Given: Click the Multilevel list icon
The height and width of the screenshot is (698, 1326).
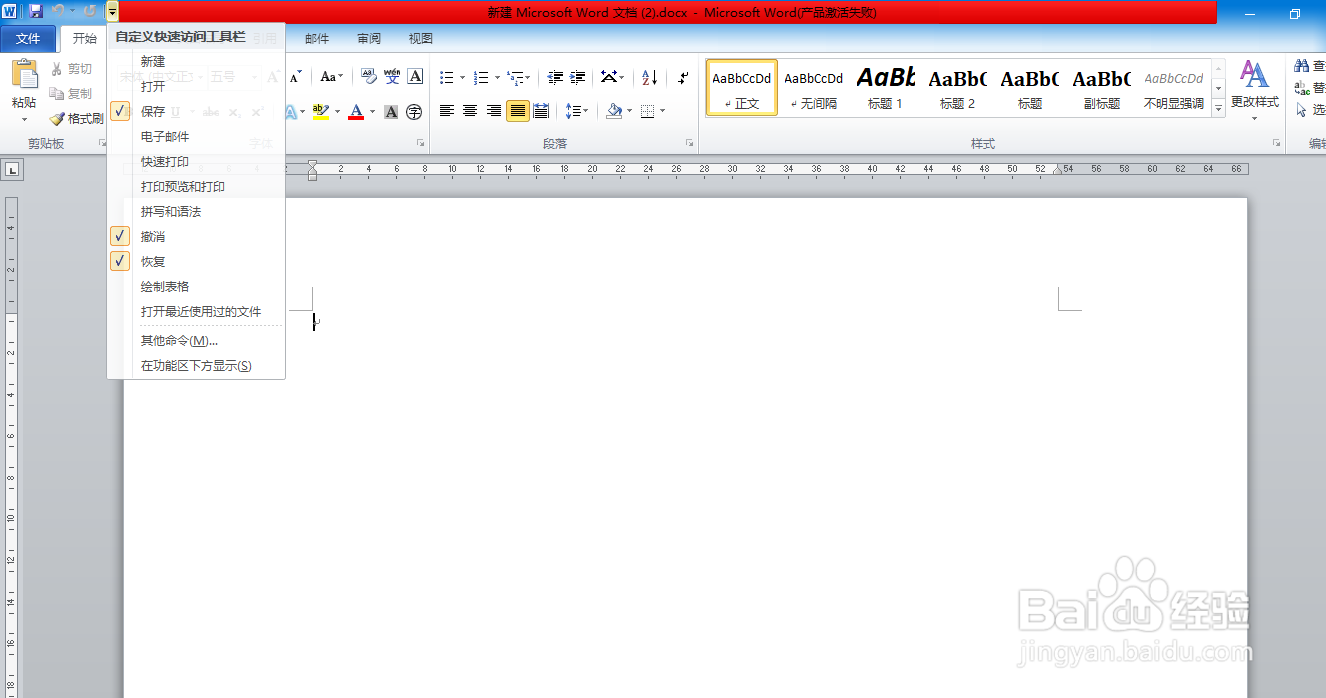Looking at the screenshot, I should click(x=515, y=77).
